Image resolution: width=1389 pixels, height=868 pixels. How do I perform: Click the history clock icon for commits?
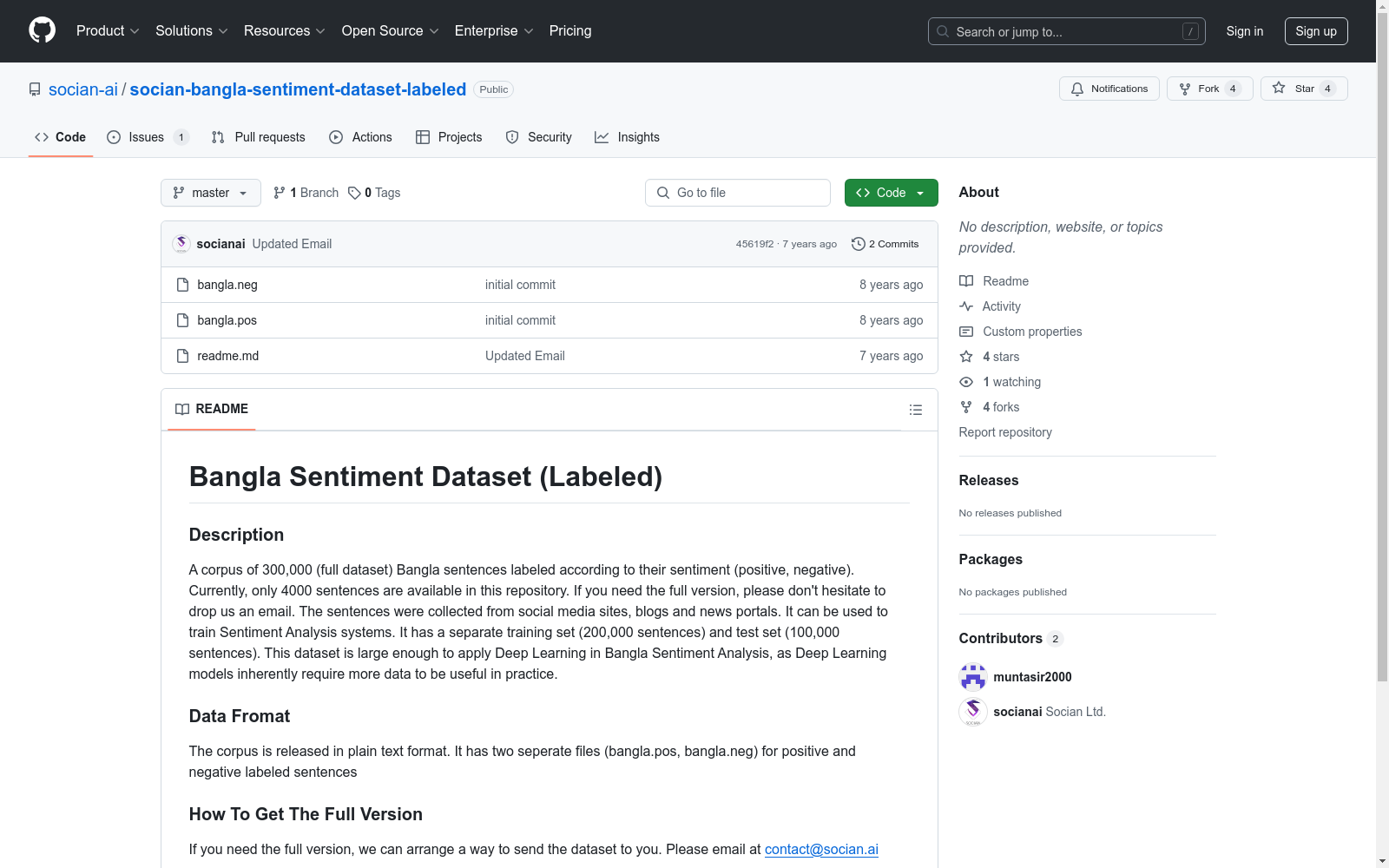coord(859,244)
